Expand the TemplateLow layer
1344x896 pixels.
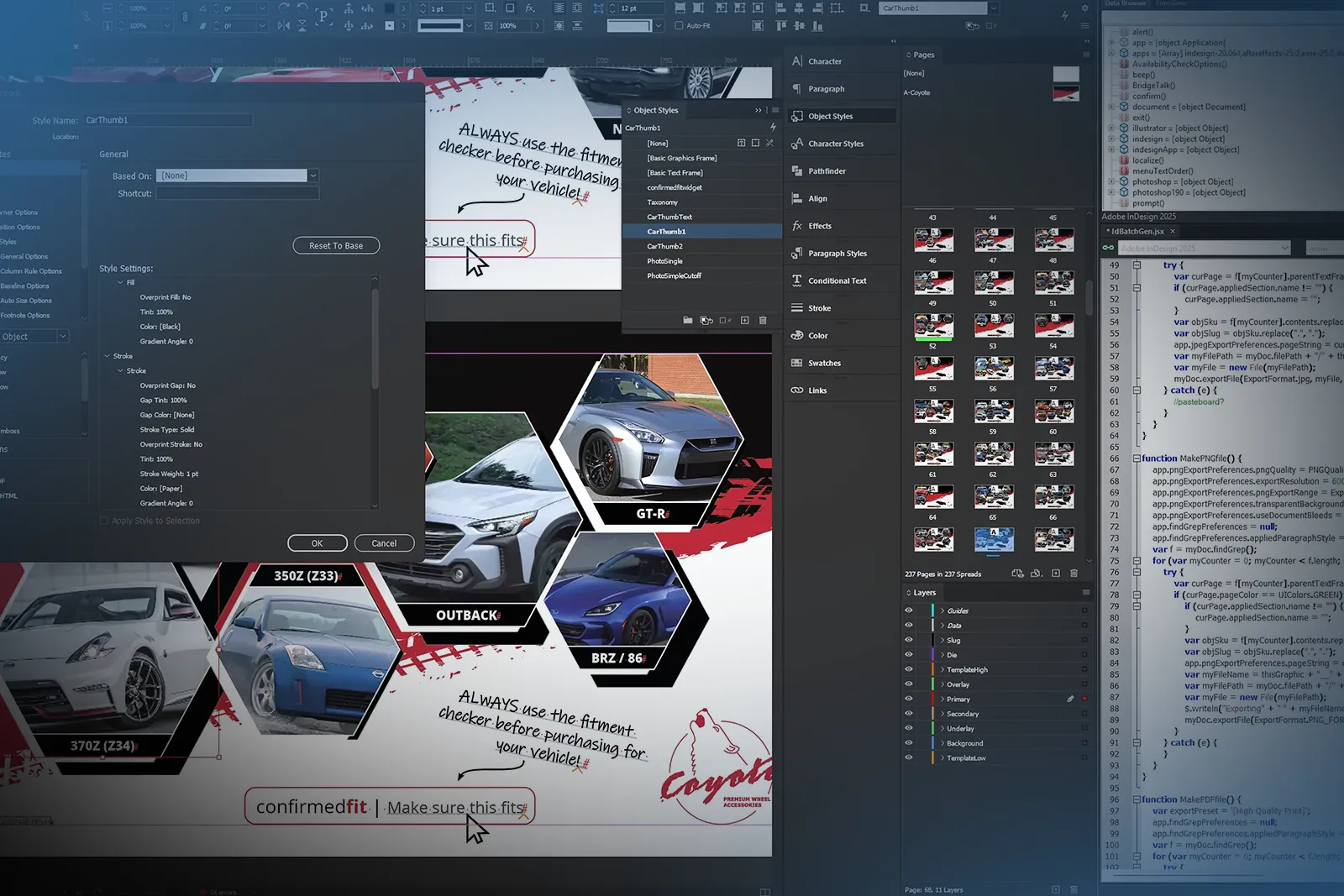942,757
